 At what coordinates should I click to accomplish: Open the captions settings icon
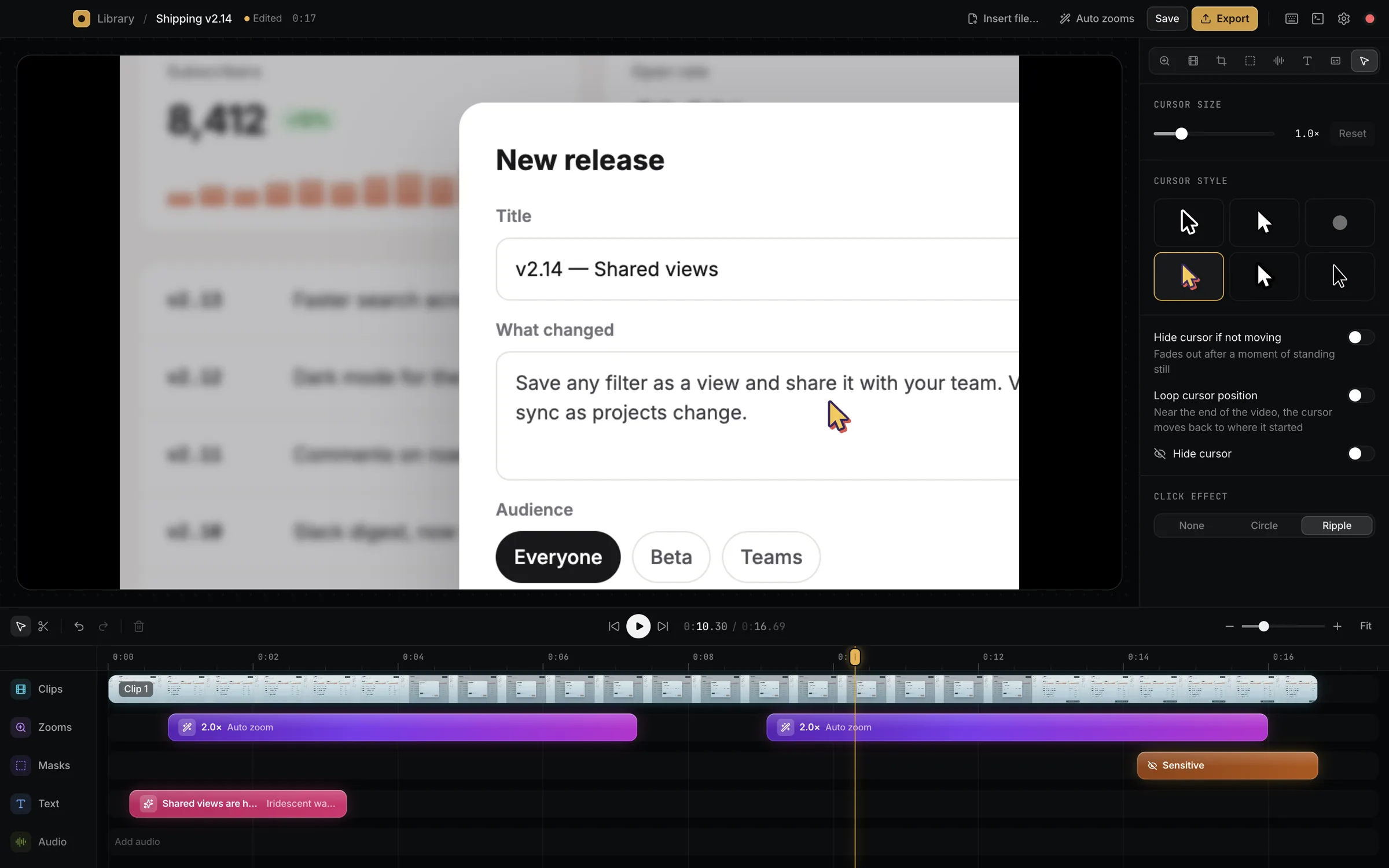pyautogui.click(x=1335, y=61)
